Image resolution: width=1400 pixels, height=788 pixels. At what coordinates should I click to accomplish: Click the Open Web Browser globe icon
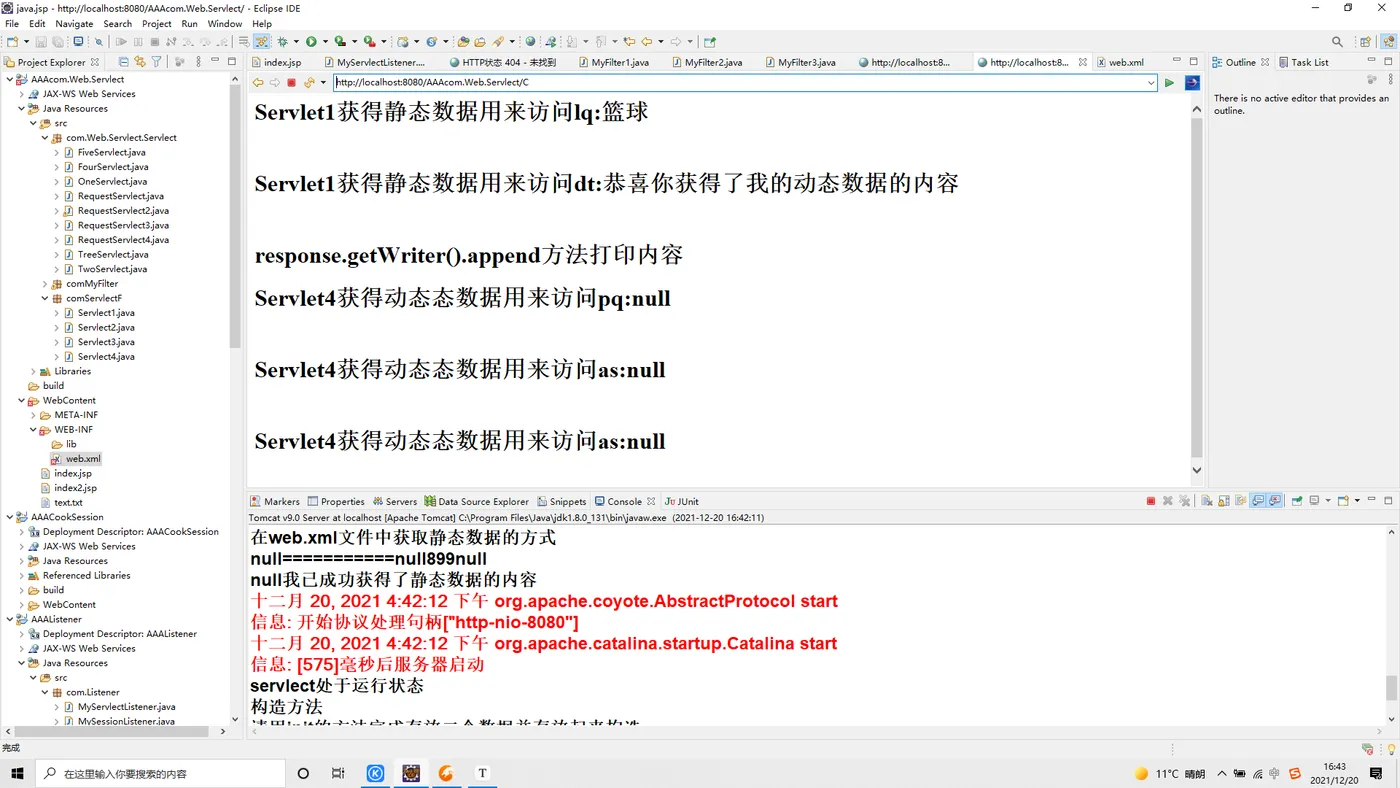531,42
